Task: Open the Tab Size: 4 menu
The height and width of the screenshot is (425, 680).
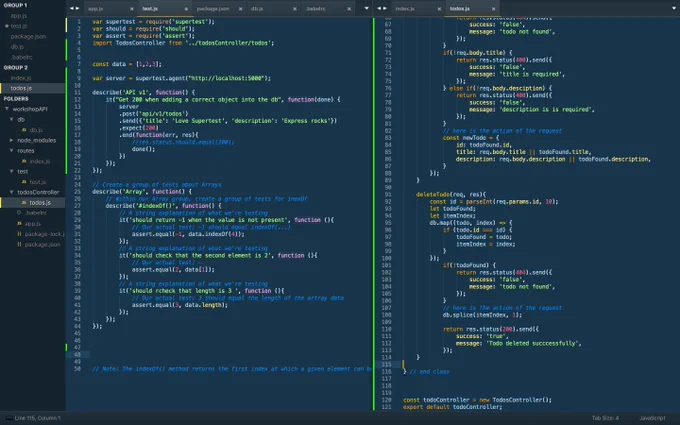Action: tap(605, 418)
